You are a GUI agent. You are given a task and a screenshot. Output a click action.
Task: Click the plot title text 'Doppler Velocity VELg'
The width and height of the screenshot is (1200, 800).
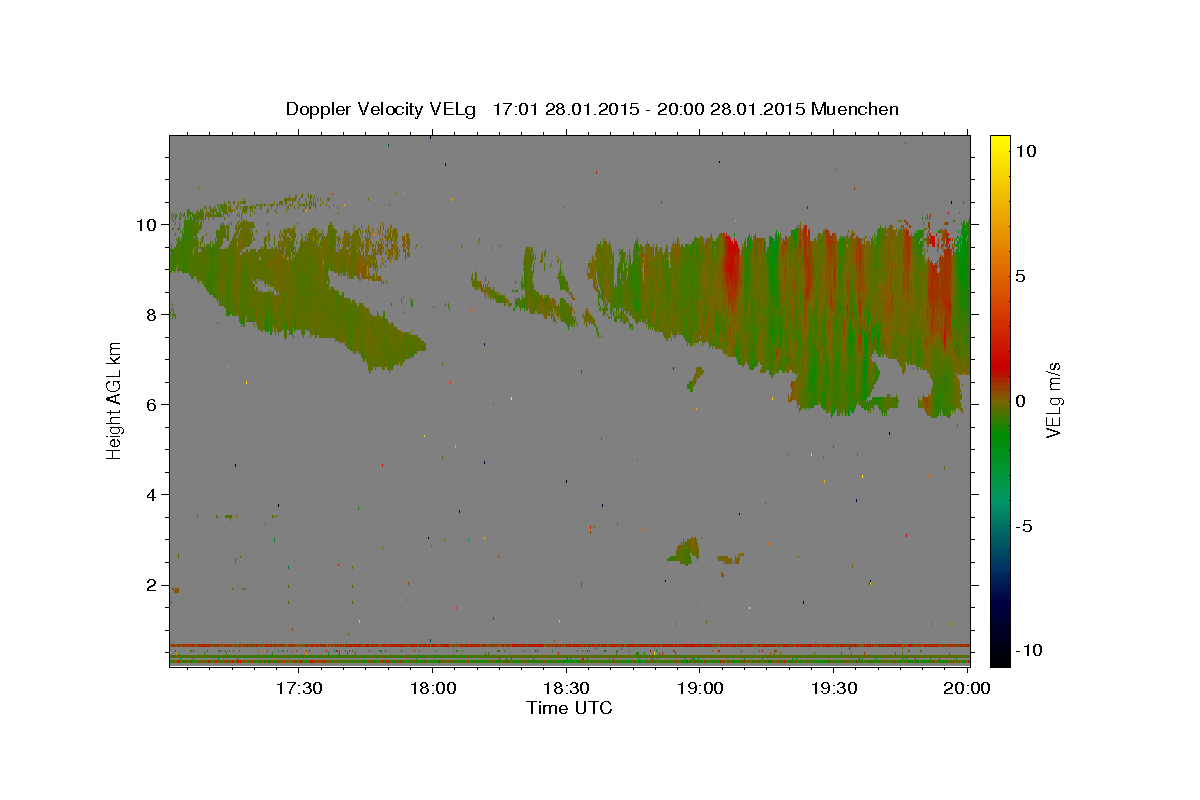coord(381,109)
